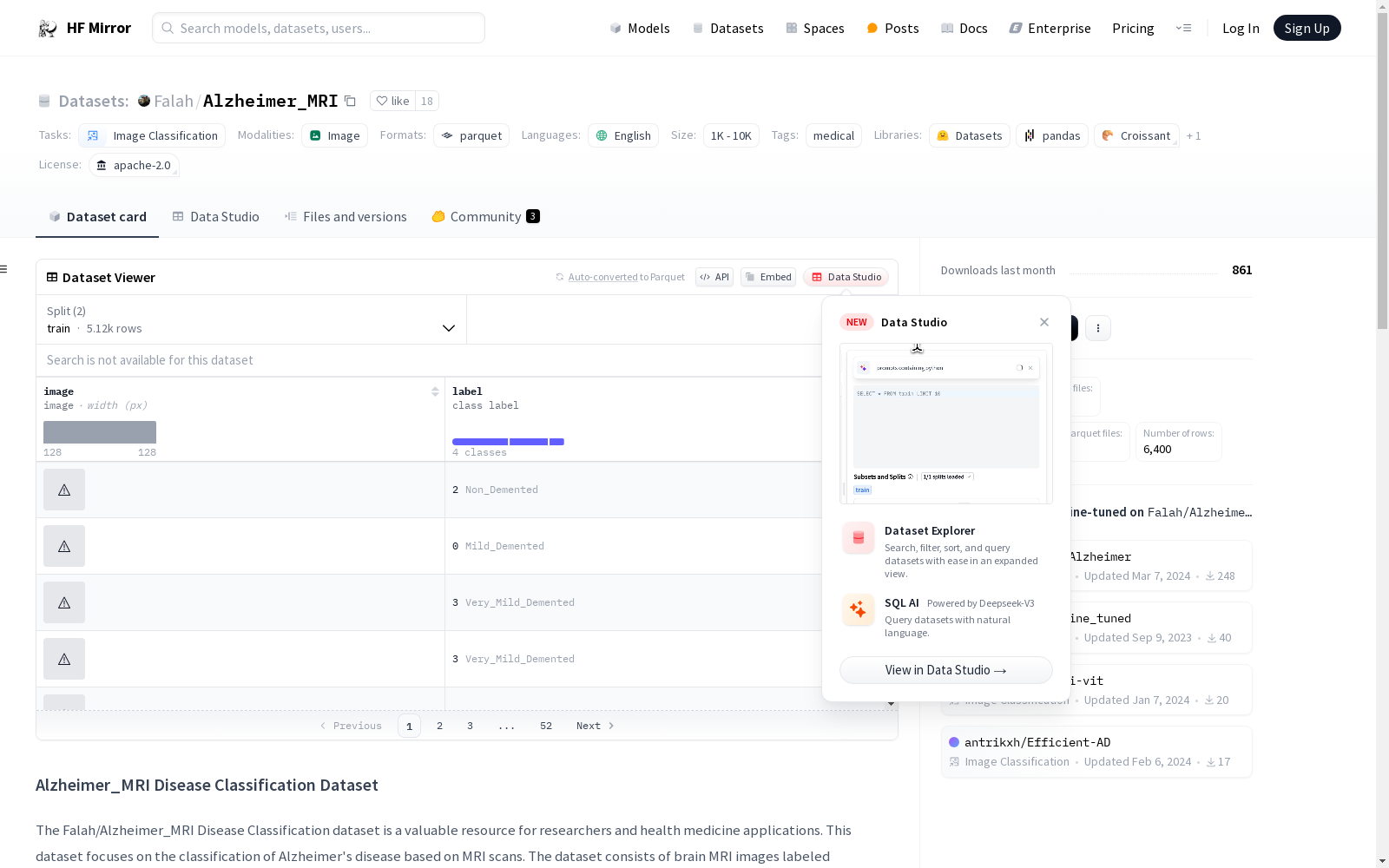Expand the apache-2.0 license tag
This screenshot has width=1389, height=868.
point(134,165)
